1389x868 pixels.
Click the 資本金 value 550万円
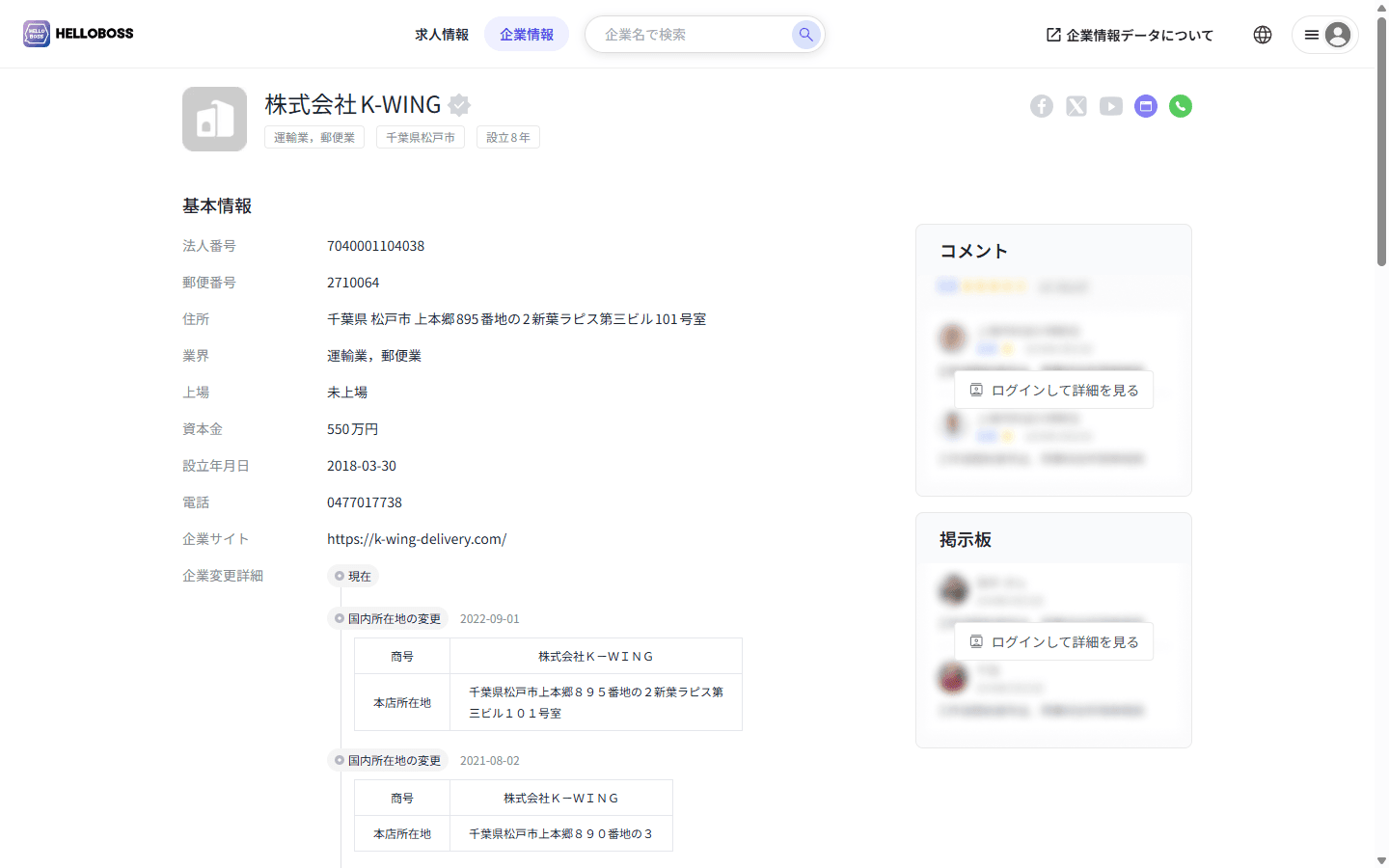point(353,429)
